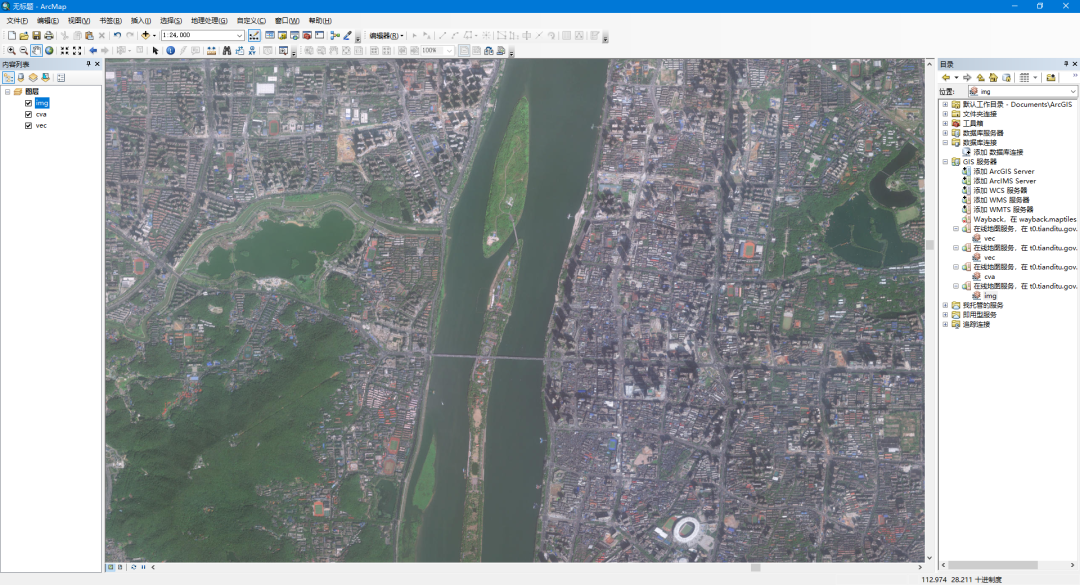
Task: Refresh the map view button at bottom
Action: [134, 567]
